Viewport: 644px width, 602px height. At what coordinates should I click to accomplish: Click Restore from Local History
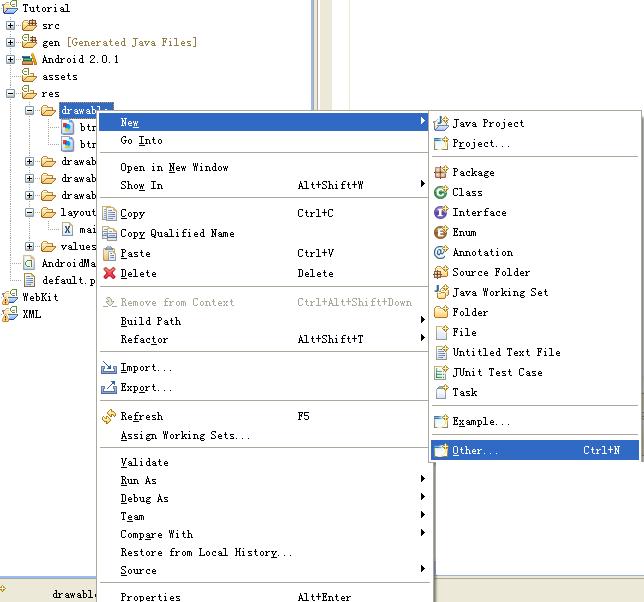tap(205, 552)
